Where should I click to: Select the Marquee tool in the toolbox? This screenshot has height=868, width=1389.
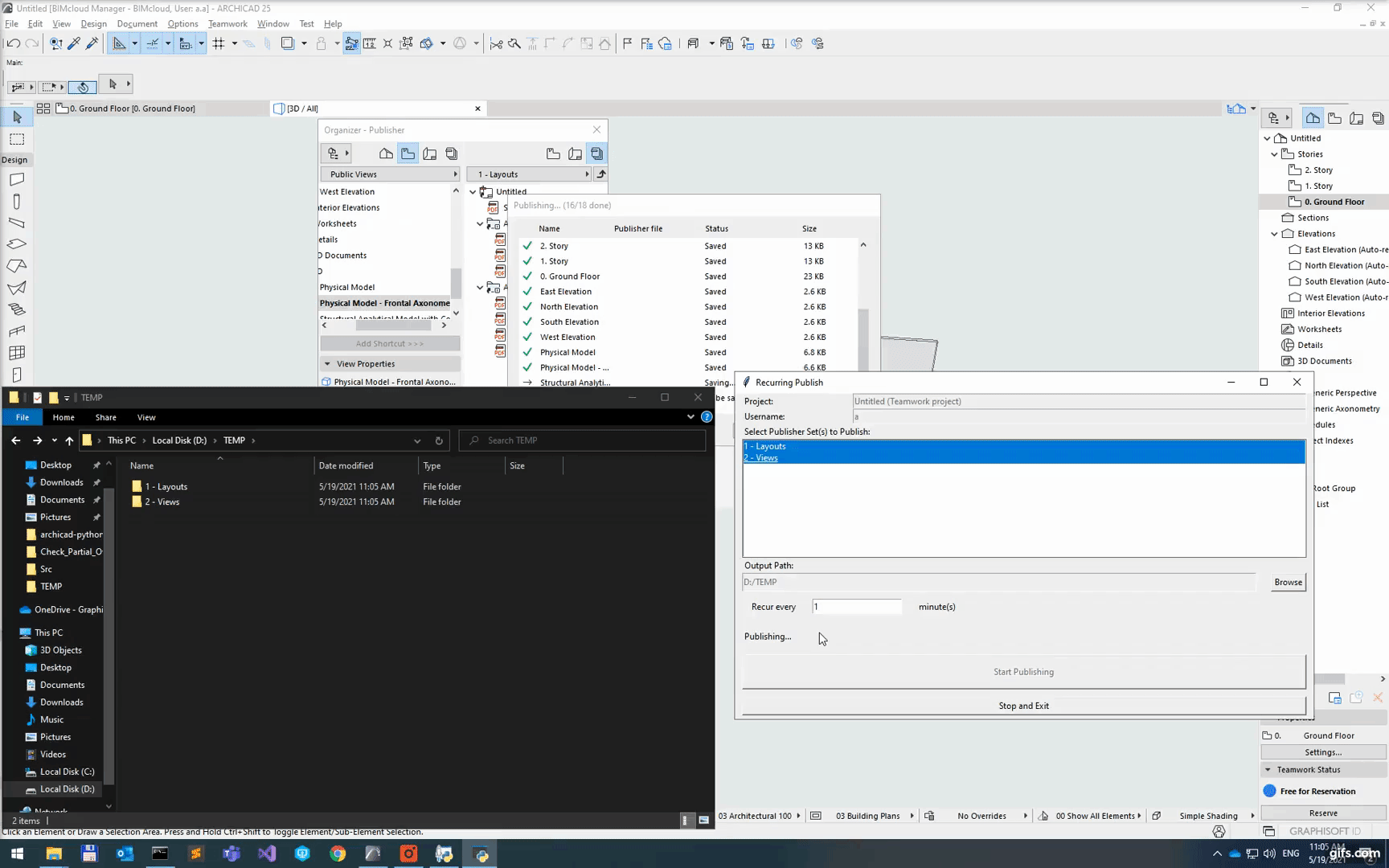pyautogui.click(x=17, y=139)
